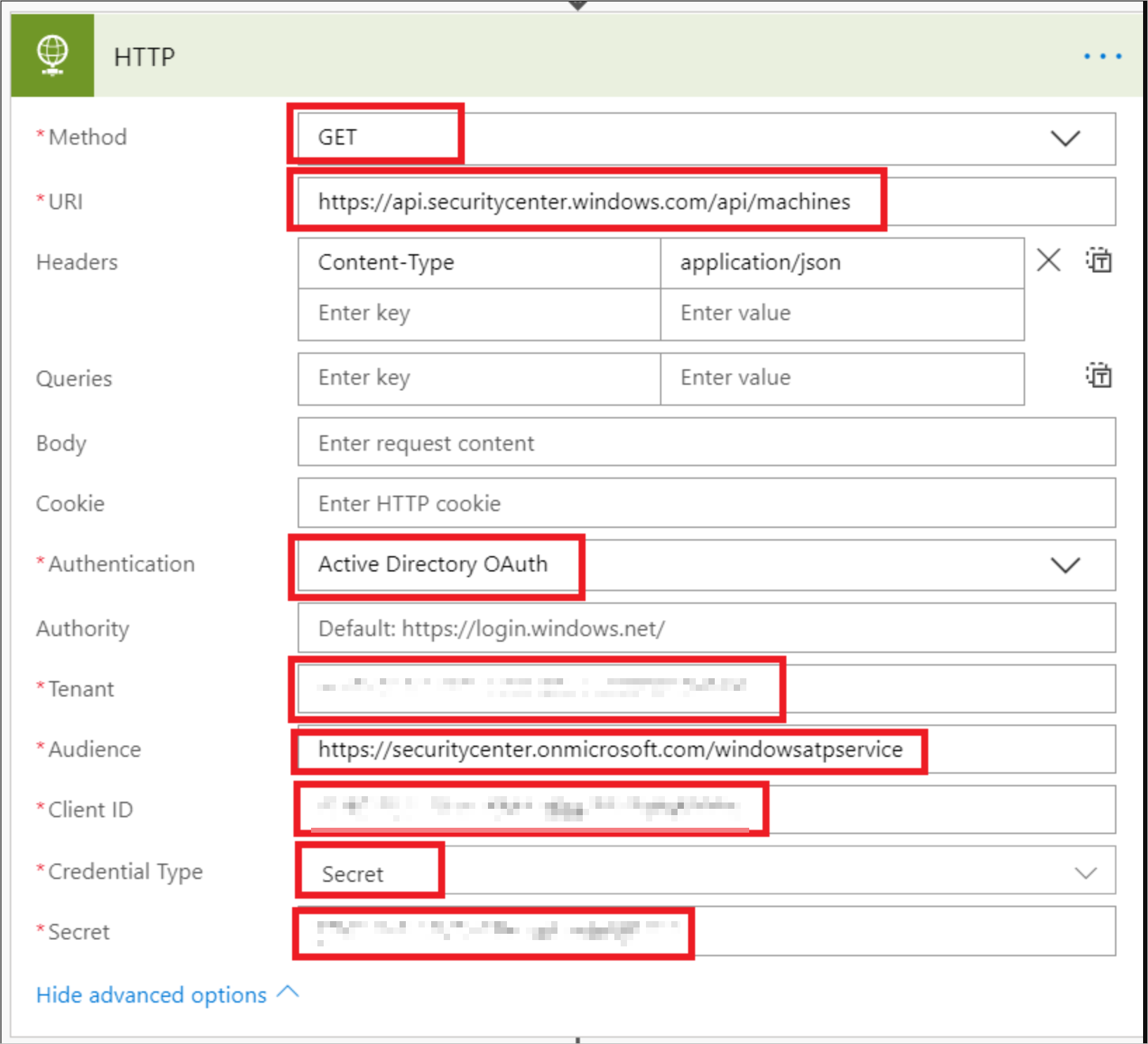
Task: Click the HTTP action title header
Action: click(x=145, y=57)
